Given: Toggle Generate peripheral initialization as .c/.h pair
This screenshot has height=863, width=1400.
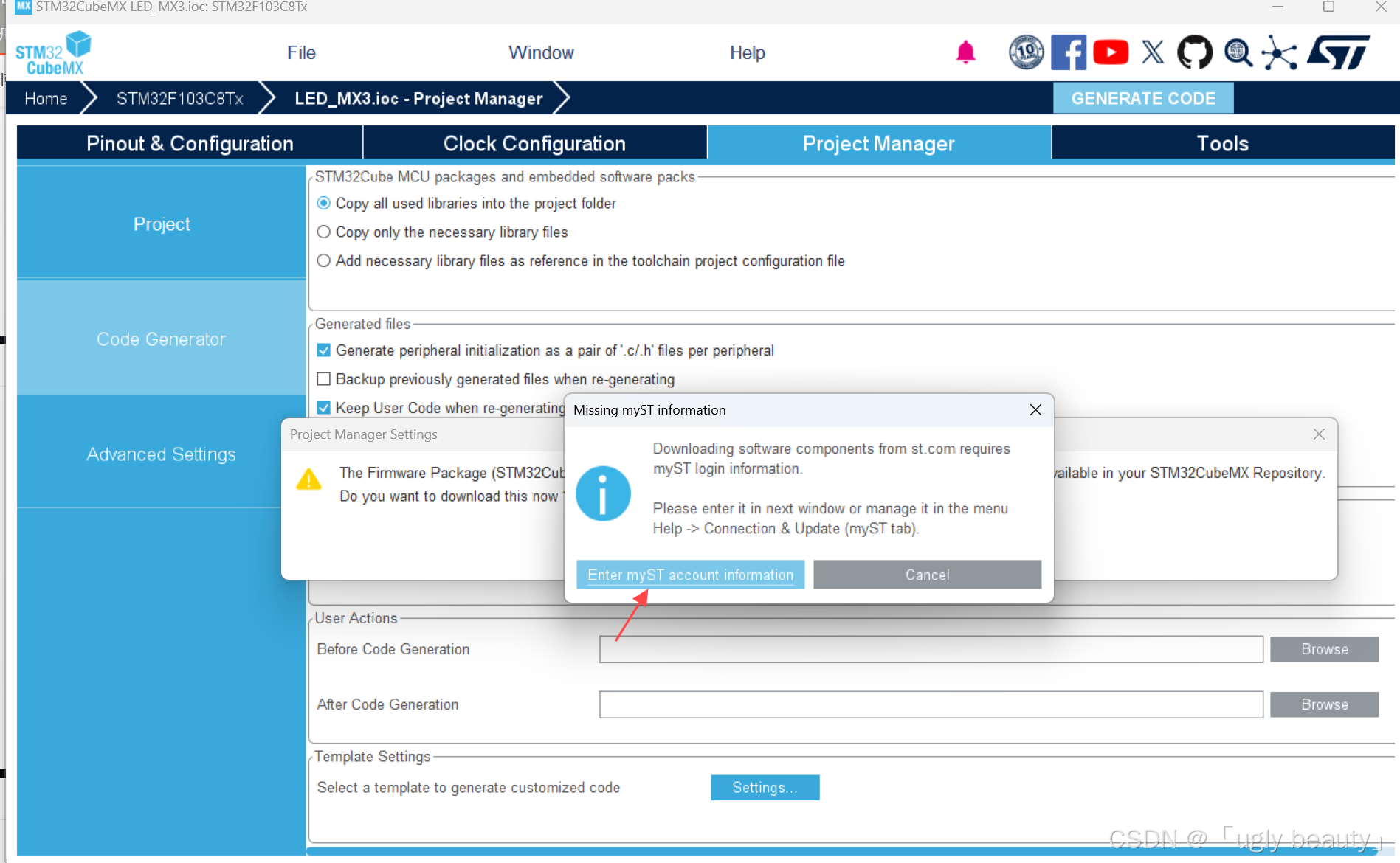Looking at the screenshot, I should (x=323, y=350).
